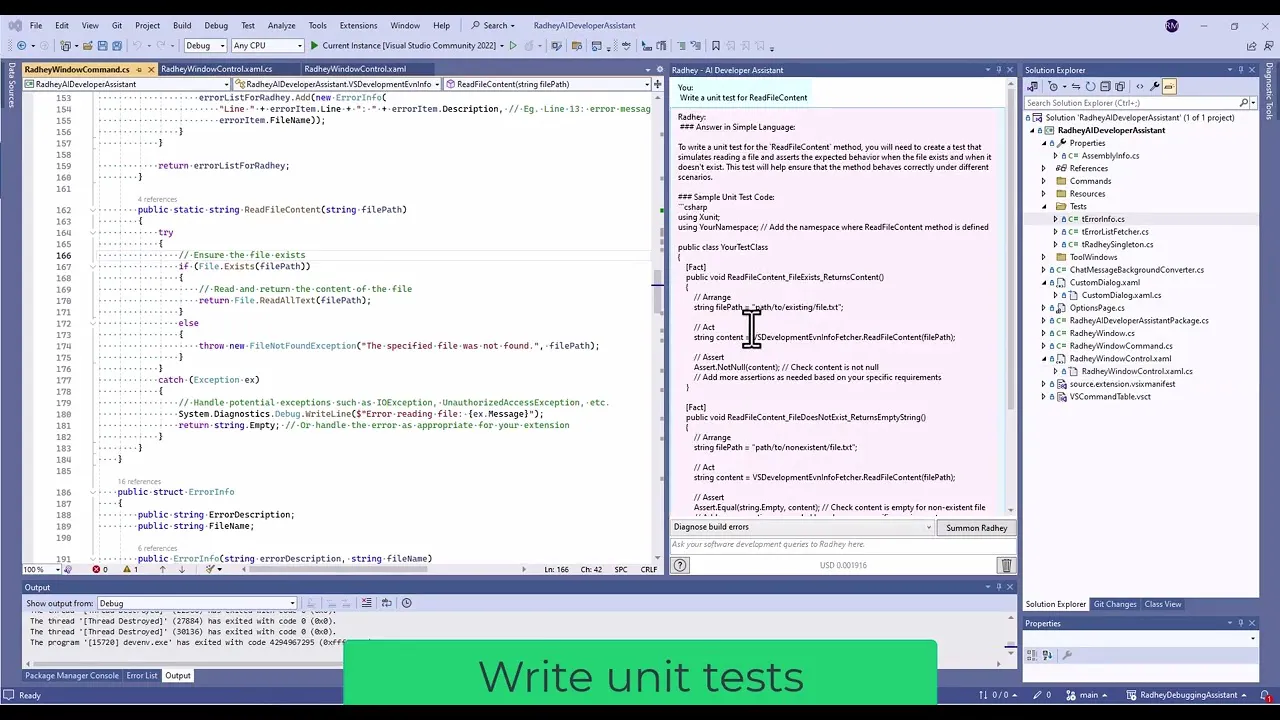Screen dimensions: 1280x720
Task: Click the clock icon in Output toolbar
Action: click(406, 603)
